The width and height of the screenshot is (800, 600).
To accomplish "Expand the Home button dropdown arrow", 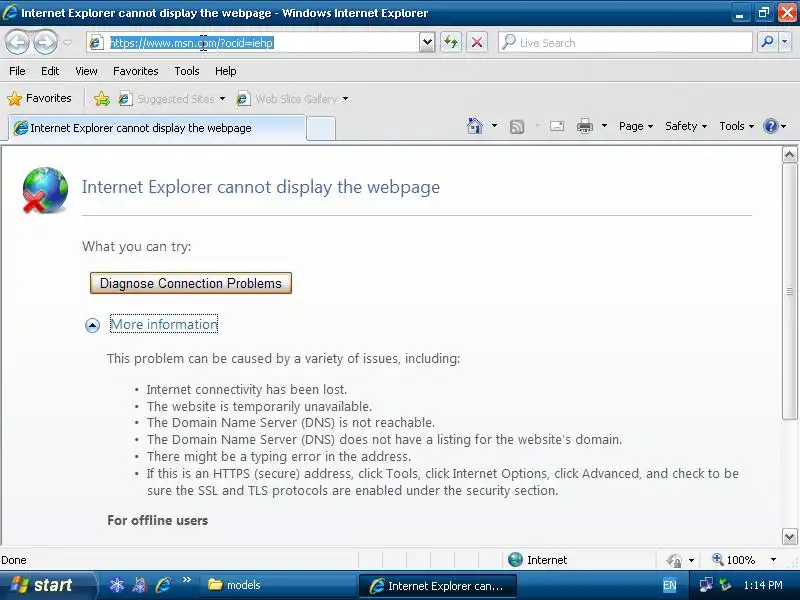I will pyautogui.click(x=494, y=126).
